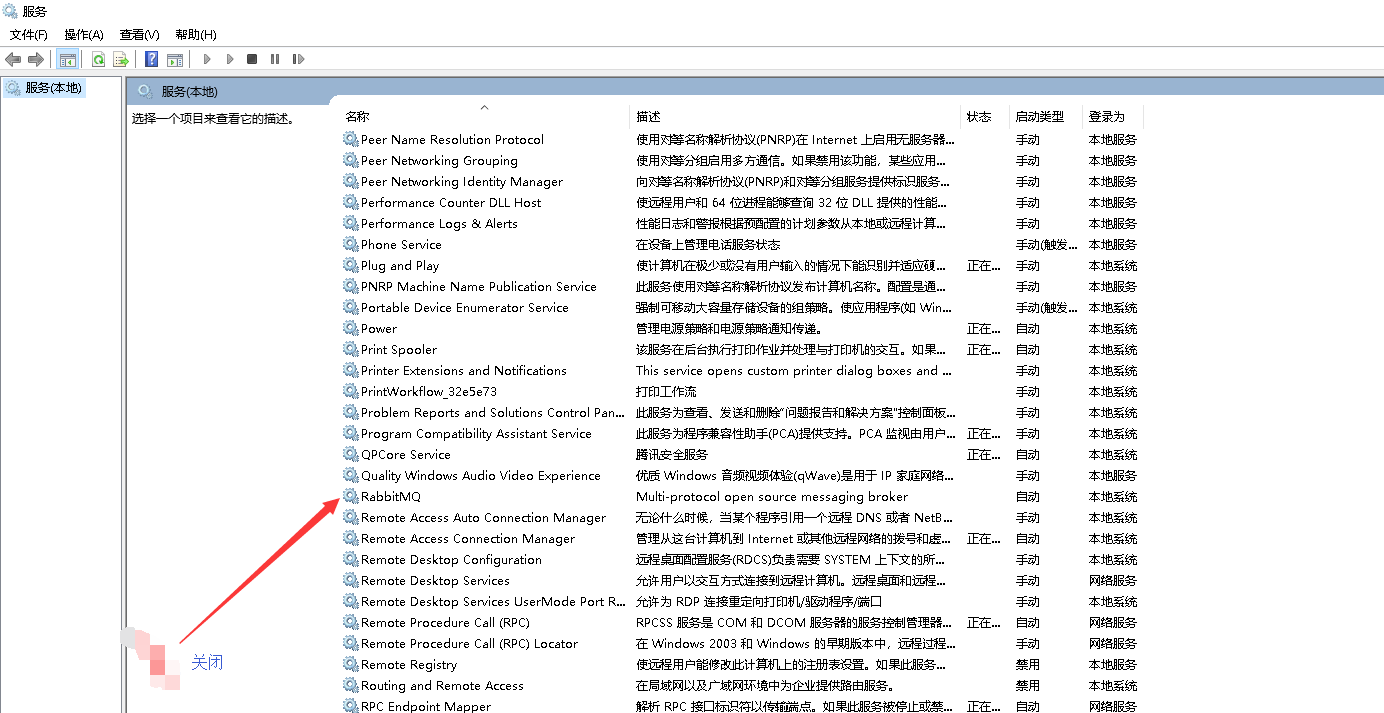
Task: Click gear icon beside Print Spooler
Action: 350,349
